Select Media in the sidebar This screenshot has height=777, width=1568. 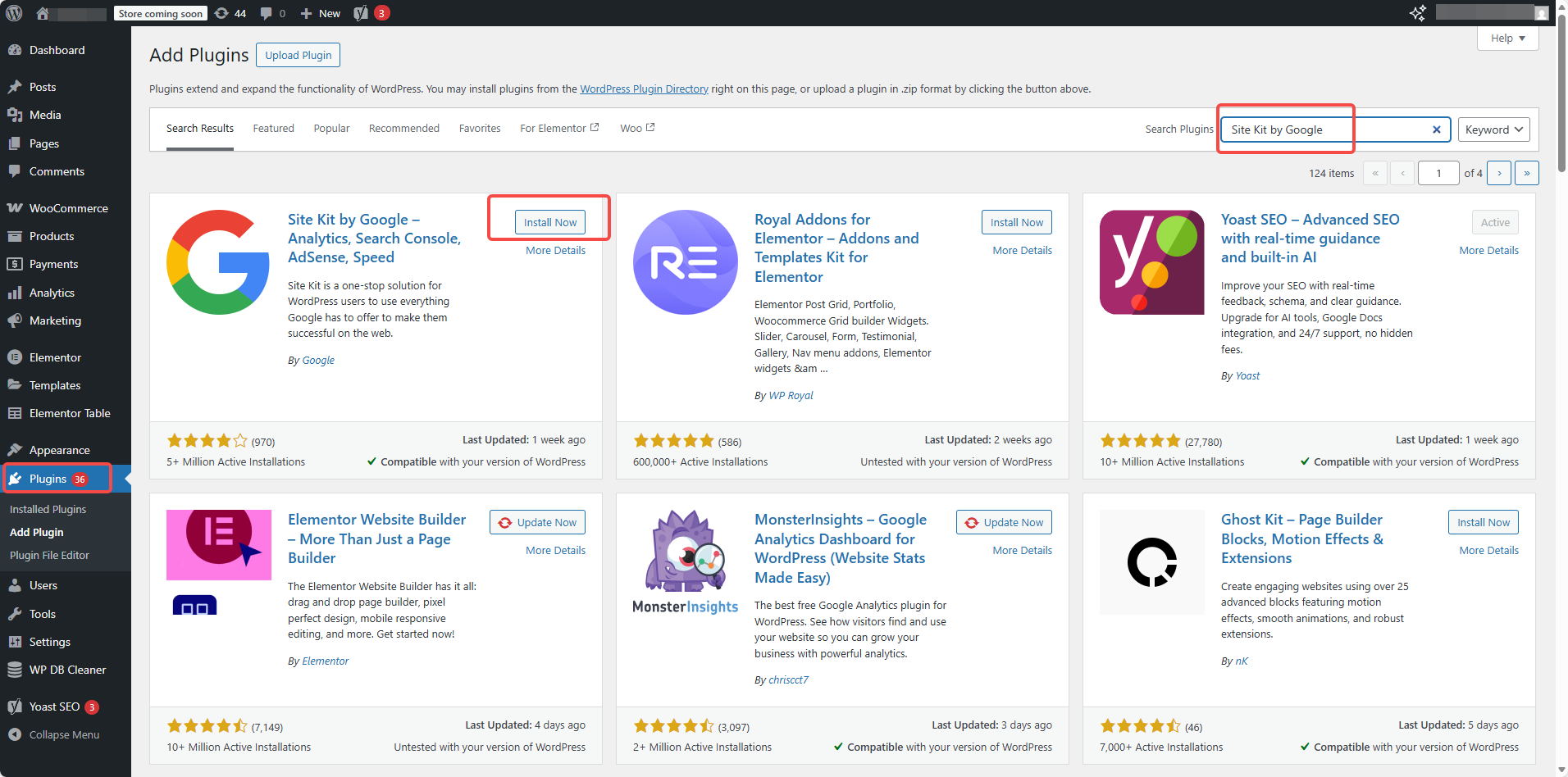(44, 115)
